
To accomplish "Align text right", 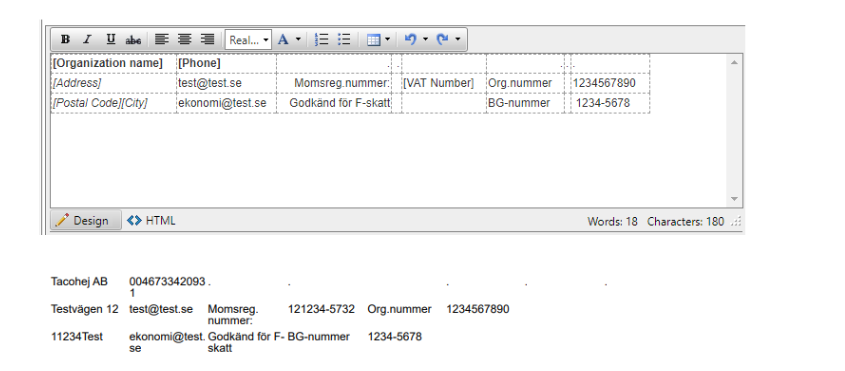I will tap(207, 39).
